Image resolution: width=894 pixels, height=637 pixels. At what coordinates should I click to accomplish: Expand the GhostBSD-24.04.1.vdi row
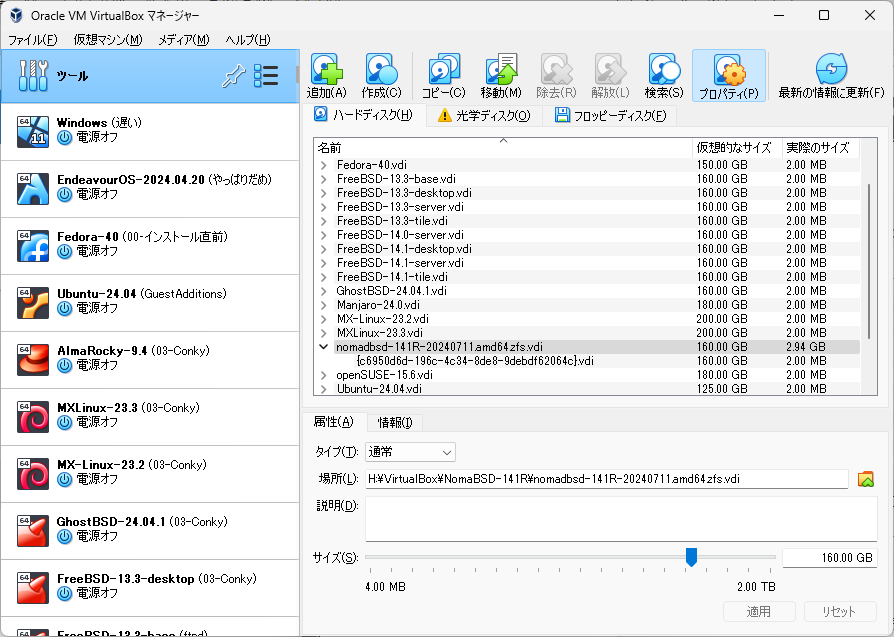click(324, 291)
